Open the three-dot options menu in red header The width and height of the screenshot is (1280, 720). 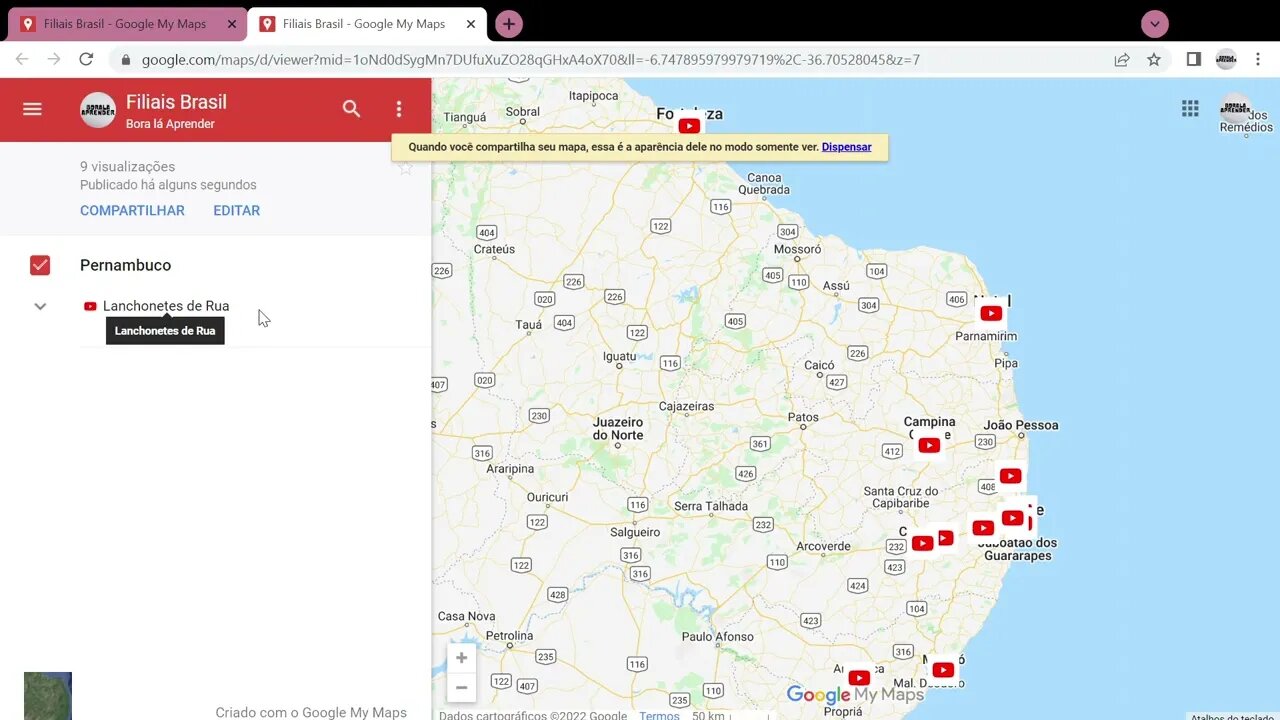(x=399, y=109)
